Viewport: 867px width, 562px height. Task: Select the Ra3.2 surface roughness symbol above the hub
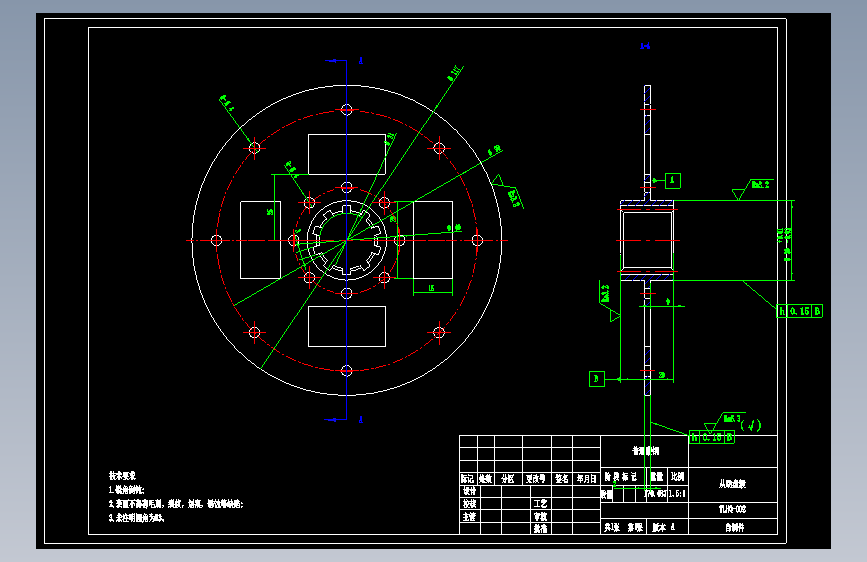(x=753, y=189)
